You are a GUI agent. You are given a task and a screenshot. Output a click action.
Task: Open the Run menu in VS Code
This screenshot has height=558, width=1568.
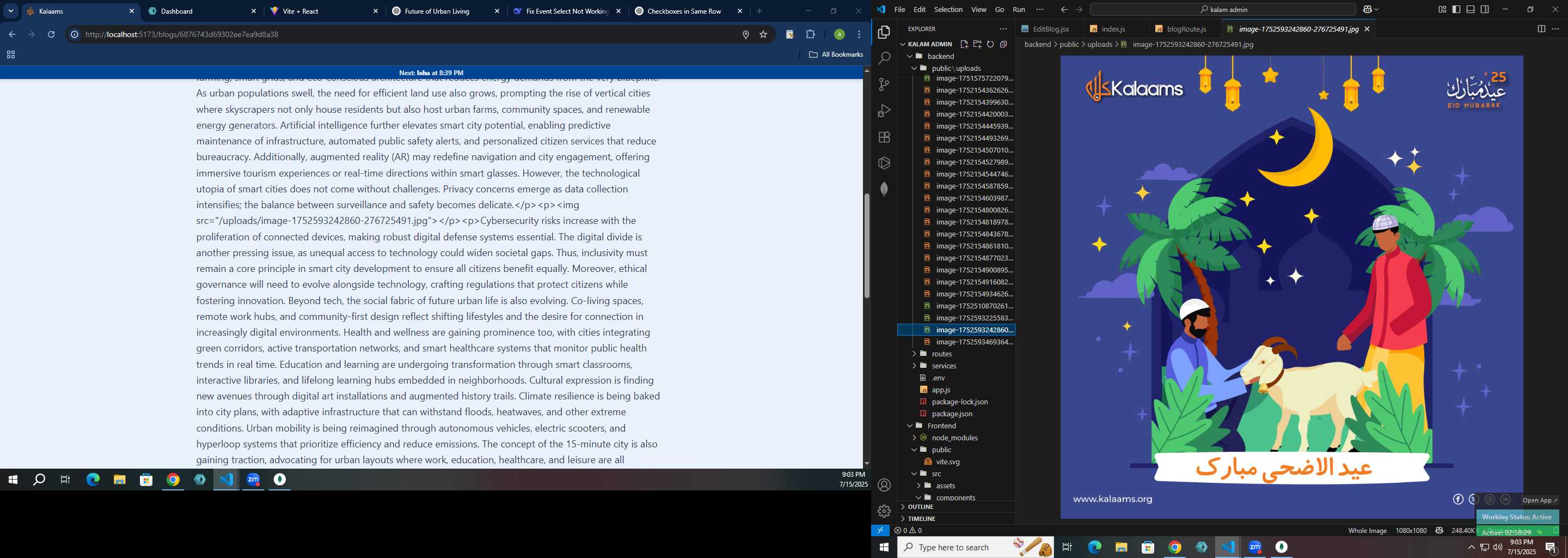pos(1018,9)
